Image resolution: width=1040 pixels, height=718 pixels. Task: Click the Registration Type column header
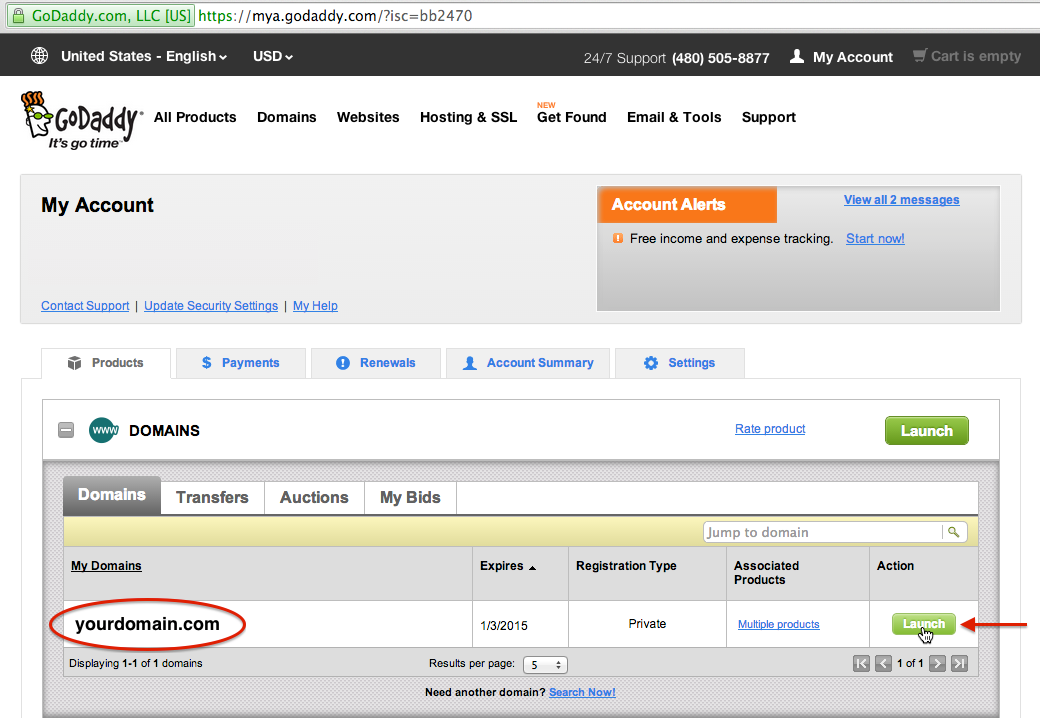point(626,566)
